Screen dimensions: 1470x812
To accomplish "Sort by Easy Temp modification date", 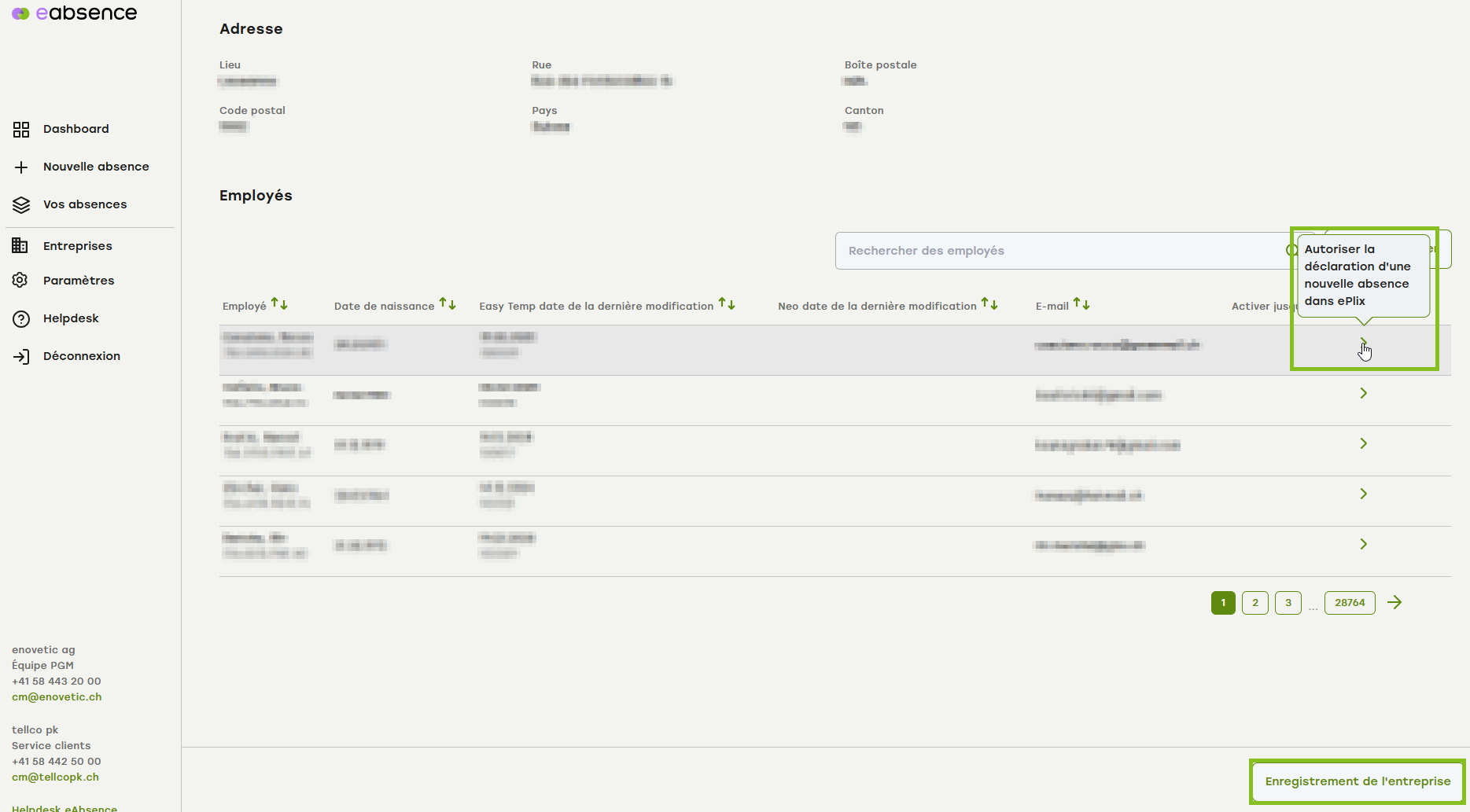I will pyautogui.click(x=727, y=304).
